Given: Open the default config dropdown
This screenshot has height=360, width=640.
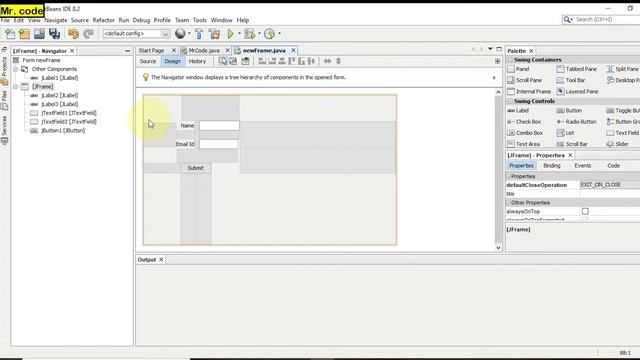Looking at the screenshot, I should (x=165, y=34).
